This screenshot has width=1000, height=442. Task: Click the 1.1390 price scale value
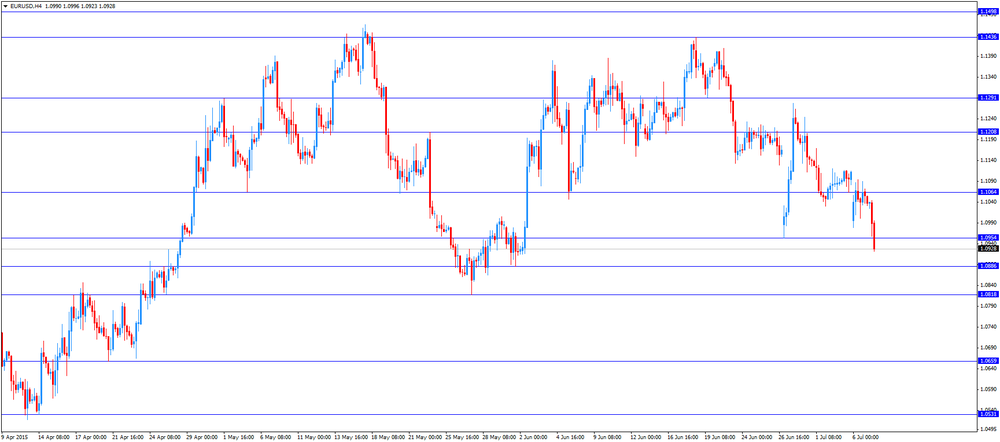click(x=989, y=56)
